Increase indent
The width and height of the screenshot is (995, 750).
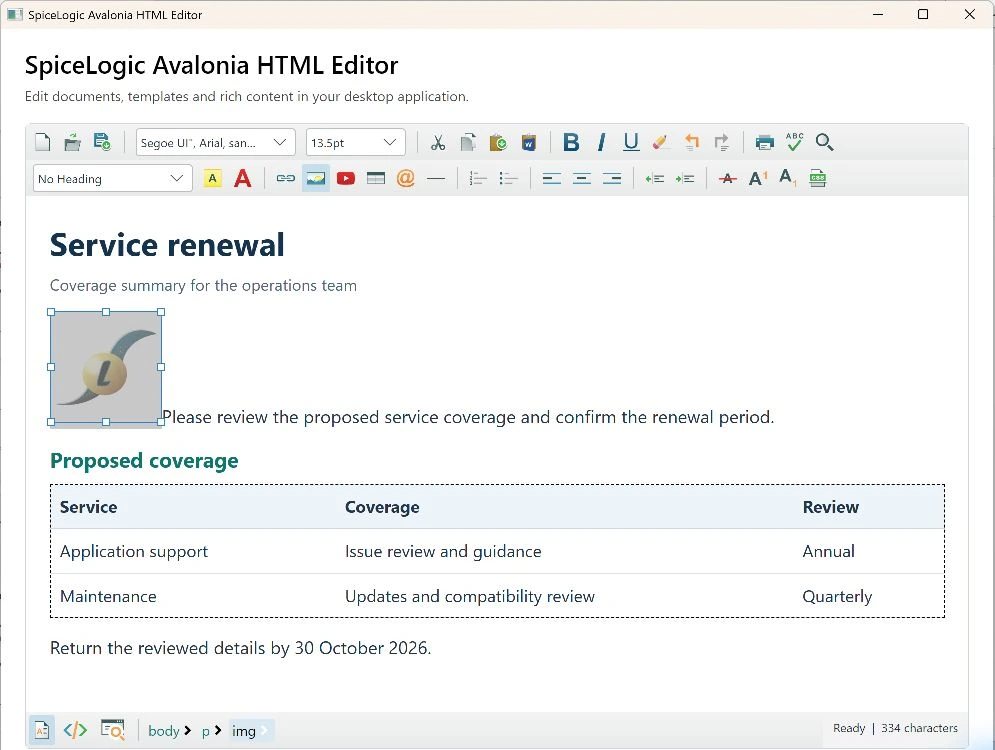(x=685, y=178)
